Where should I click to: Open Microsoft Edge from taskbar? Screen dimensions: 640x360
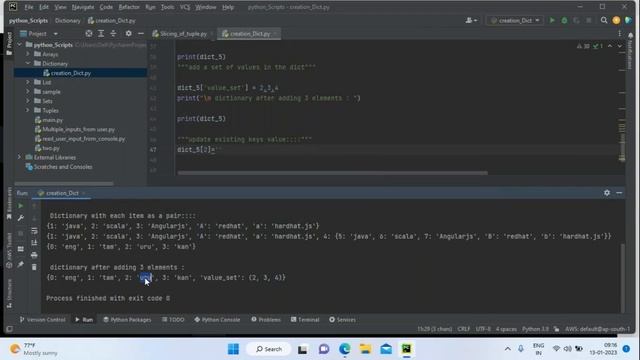344,349
